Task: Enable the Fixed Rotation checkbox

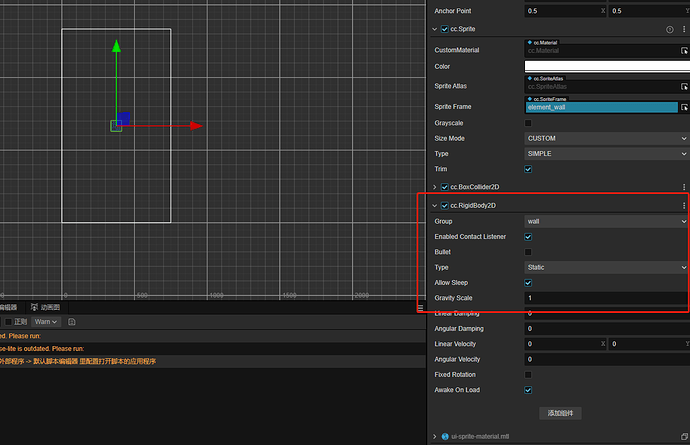Action: (528, 375)
